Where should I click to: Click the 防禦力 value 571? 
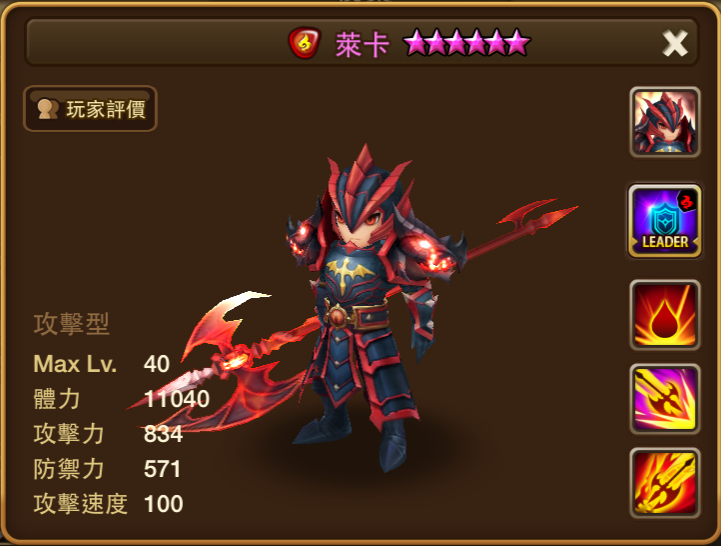[162, 469]
